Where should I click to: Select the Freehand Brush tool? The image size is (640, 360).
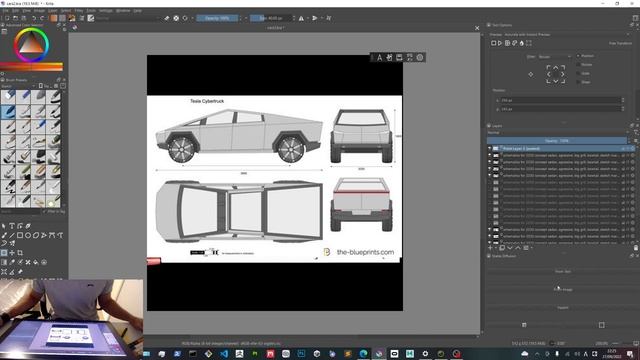click(4, 236)
